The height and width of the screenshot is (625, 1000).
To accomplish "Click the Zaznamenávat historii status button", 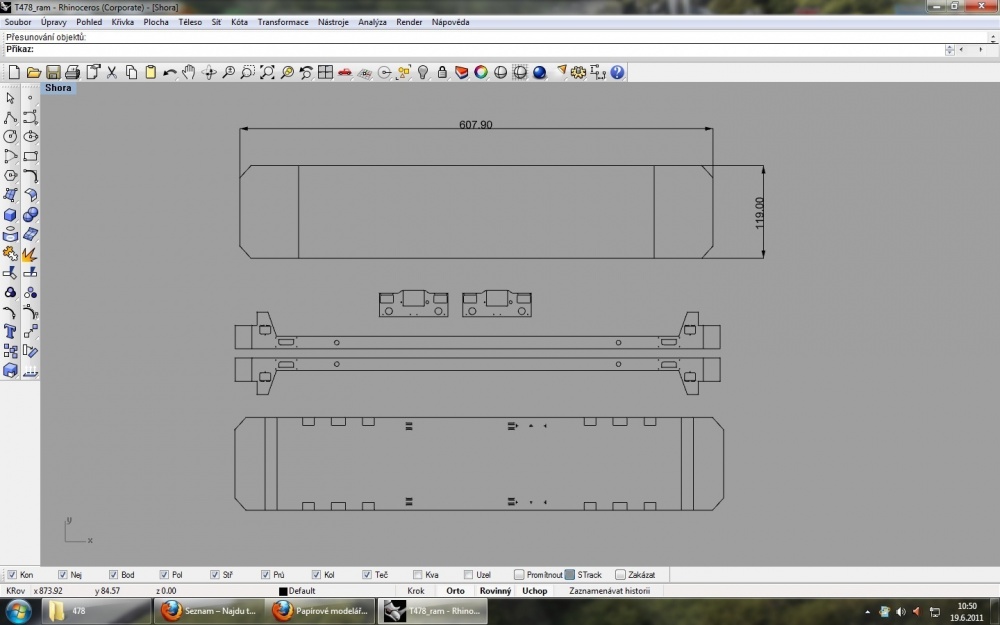I will (610, 591).
